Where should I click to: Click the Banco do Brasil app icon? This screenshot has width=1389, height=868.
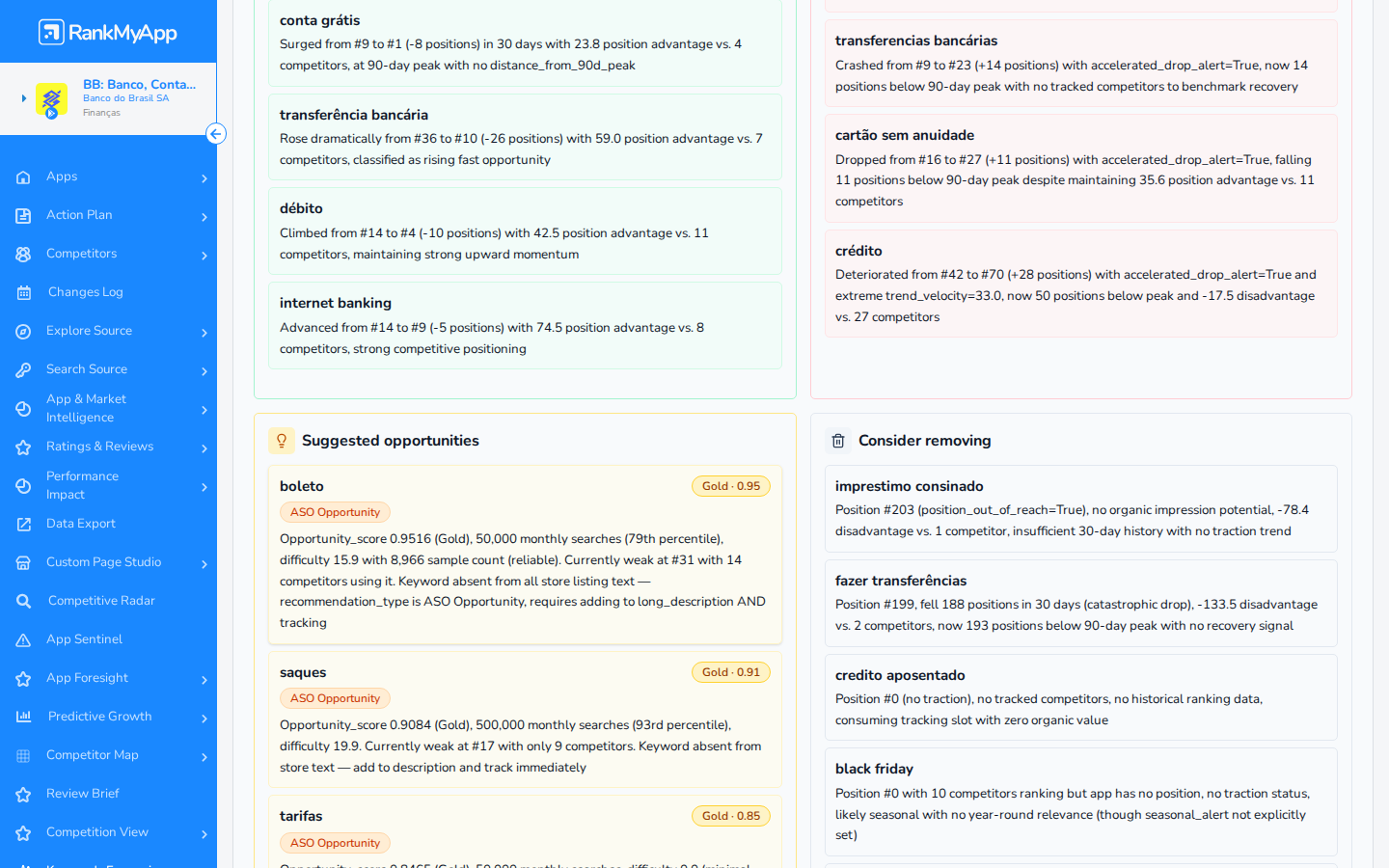[x=51, y=99]
